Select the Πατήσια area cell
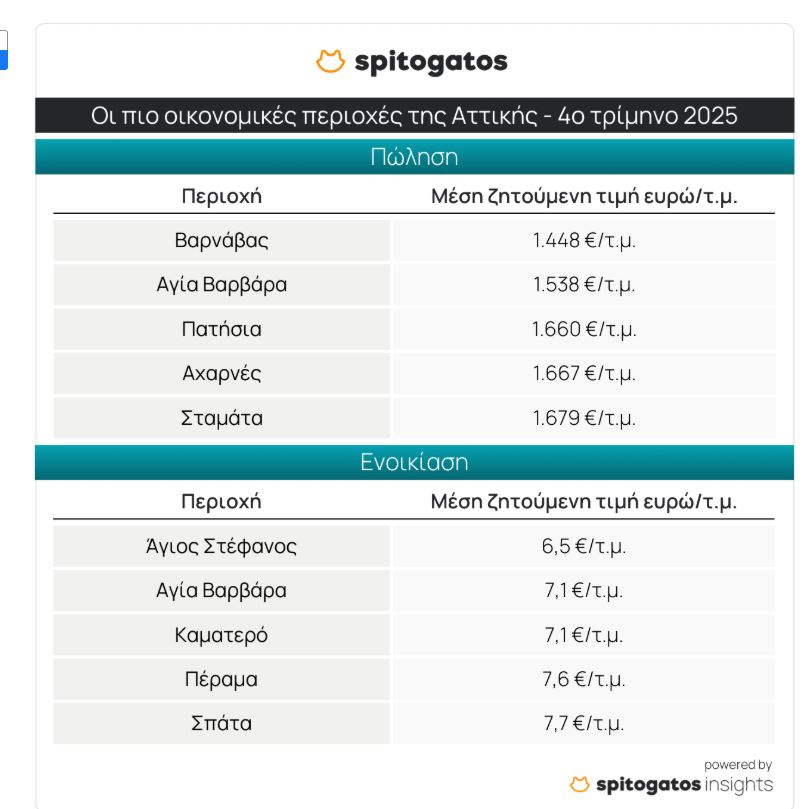812x809 pixels. [x=221, y=329]
